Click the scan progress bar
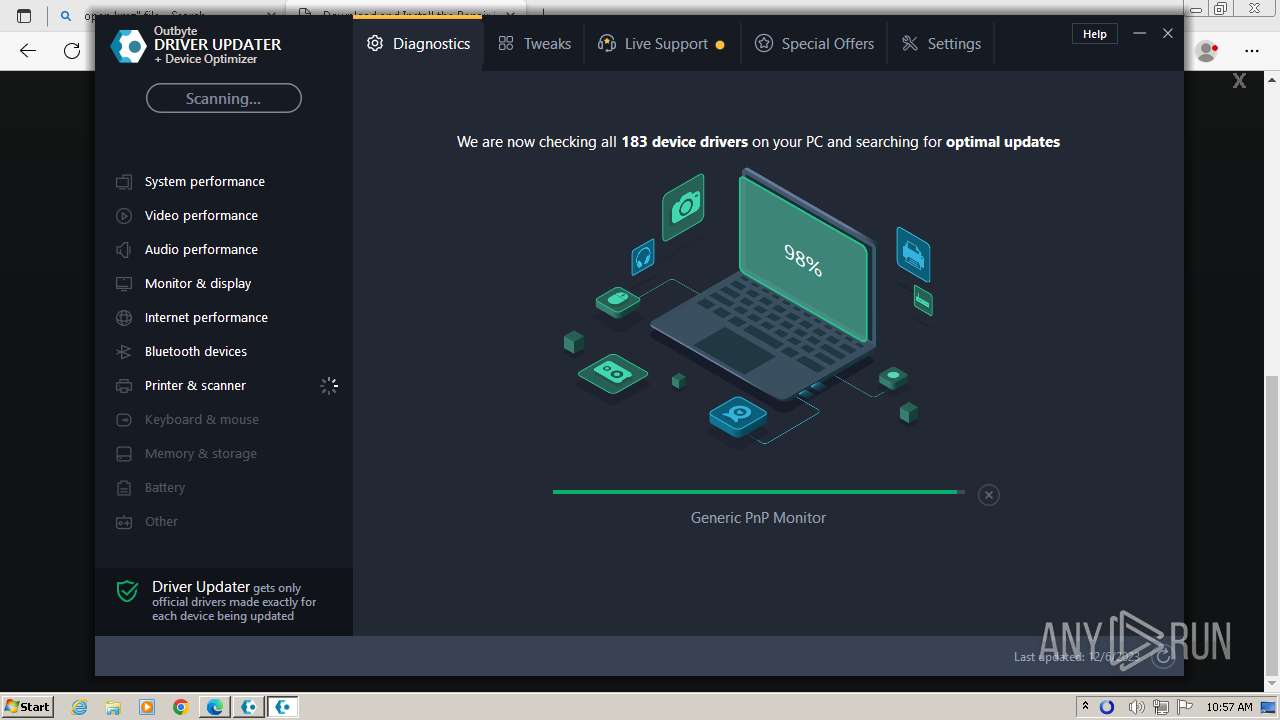 759,492
